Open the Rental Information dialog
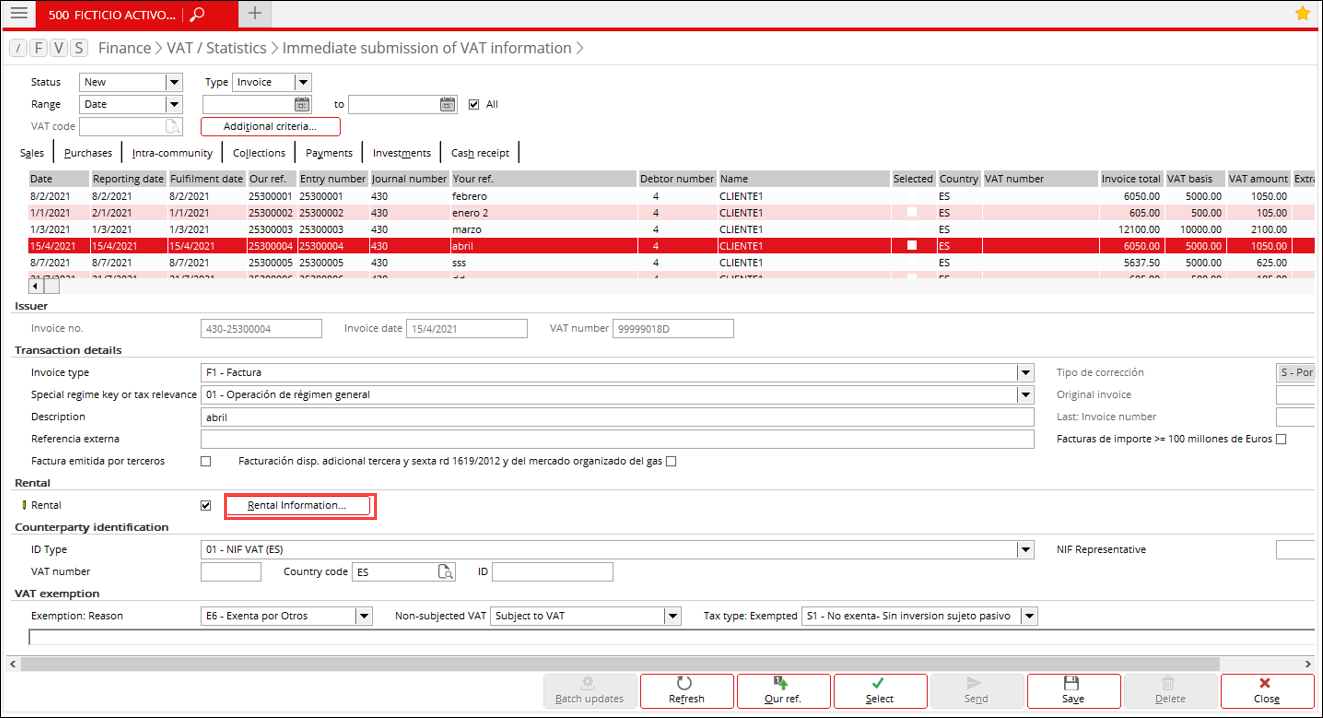 297,505
